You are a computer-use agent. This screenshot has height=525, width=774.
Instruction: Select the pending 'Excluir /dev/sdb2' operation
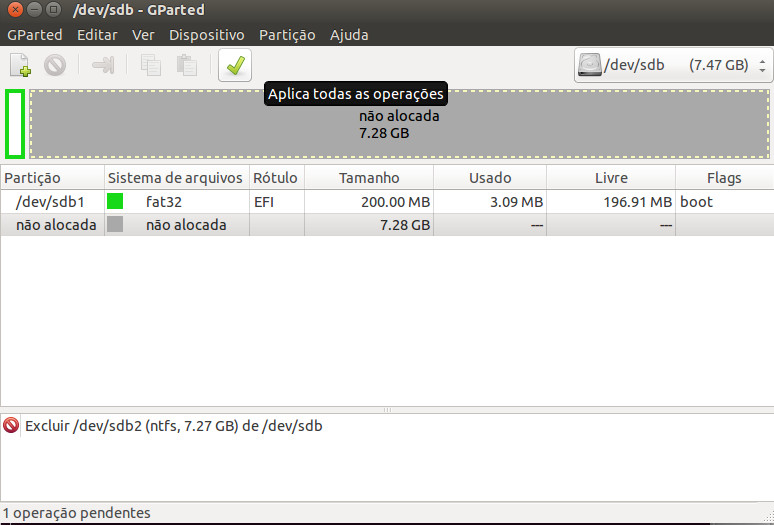coord(174,426)
